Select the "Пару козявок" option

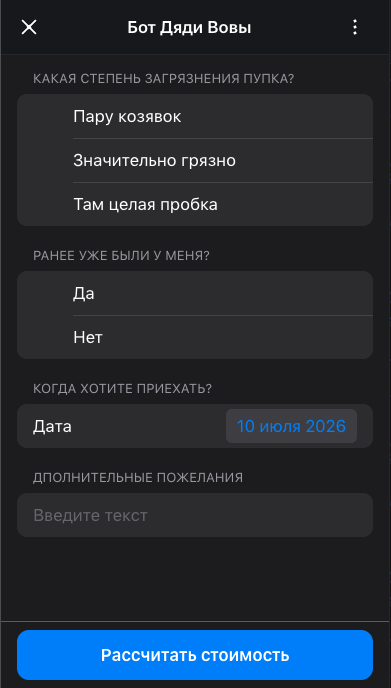click(x=195, y=116)
